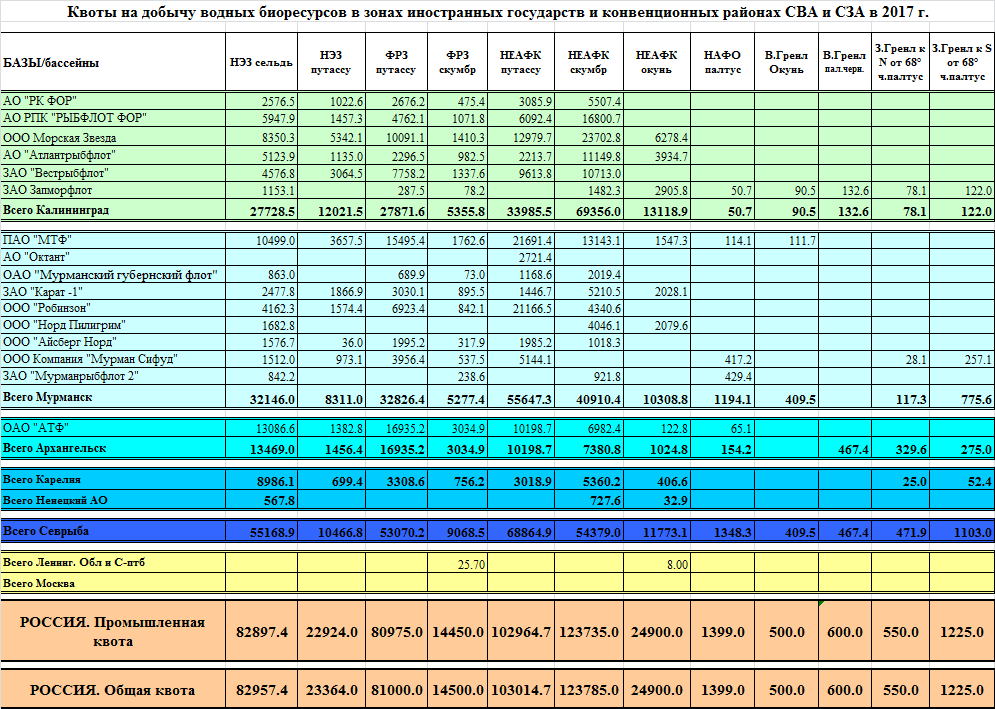Select the row label ООО Морская Звезда
Viewport: 995px width, 709px height.
[113, 137]
